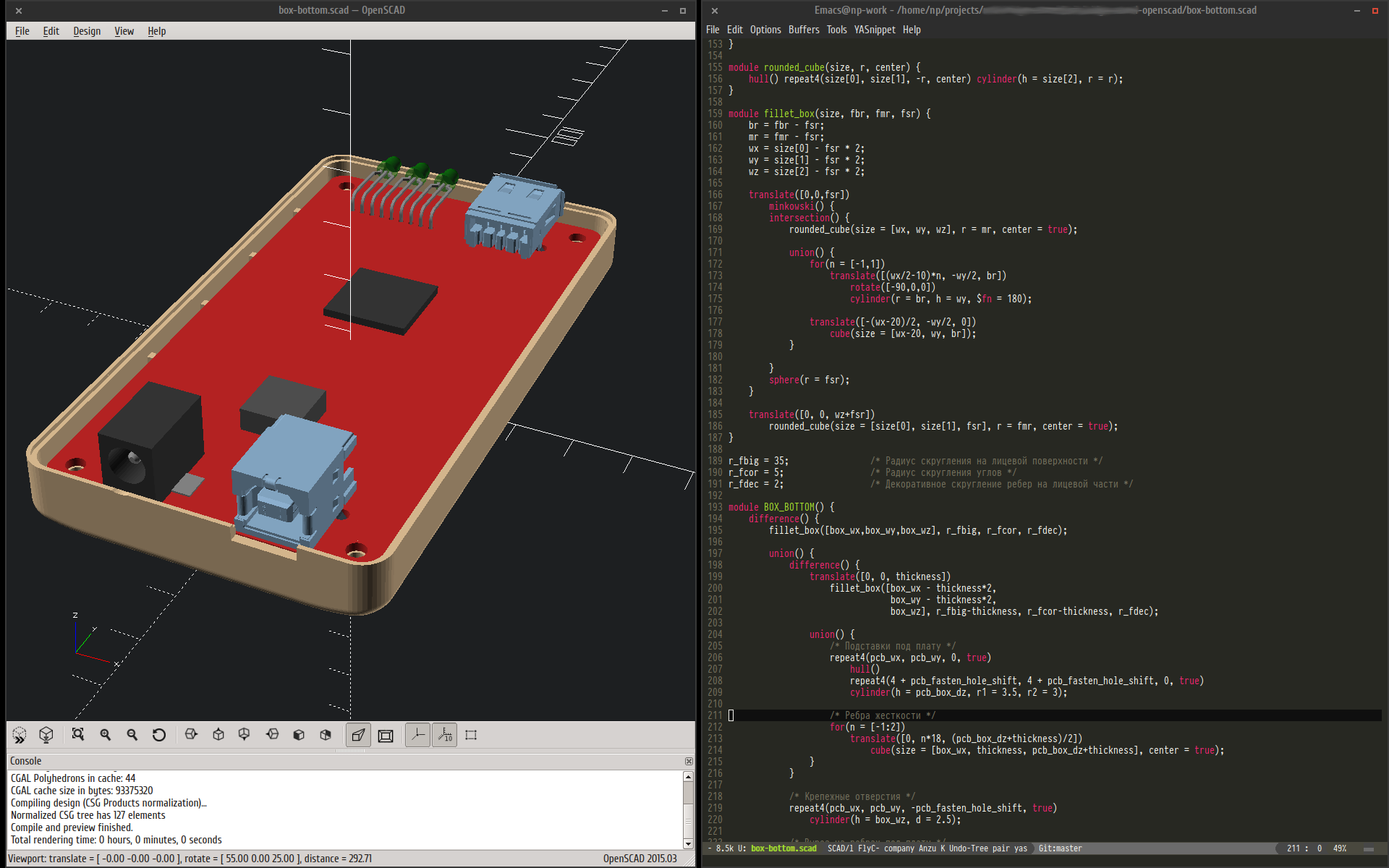Viewport: 1389px width, 868px height.
Task: Click the Console panel title
Action: pyautogui.click(x=25, y=761)
